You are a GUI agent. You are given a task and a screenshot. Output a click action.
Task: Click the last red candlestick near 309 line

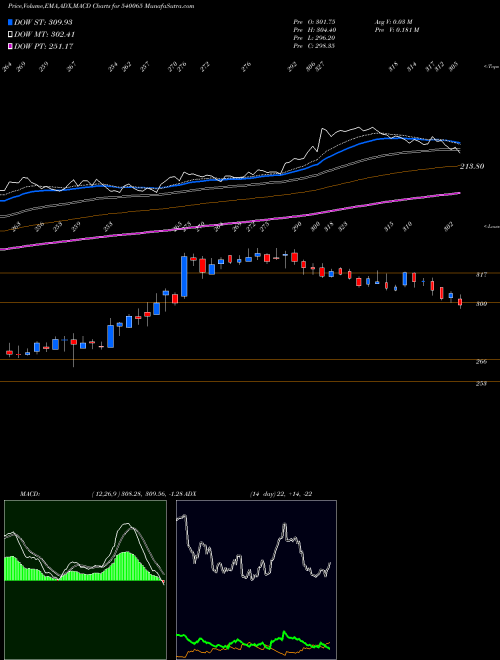[x=460, y=302]
